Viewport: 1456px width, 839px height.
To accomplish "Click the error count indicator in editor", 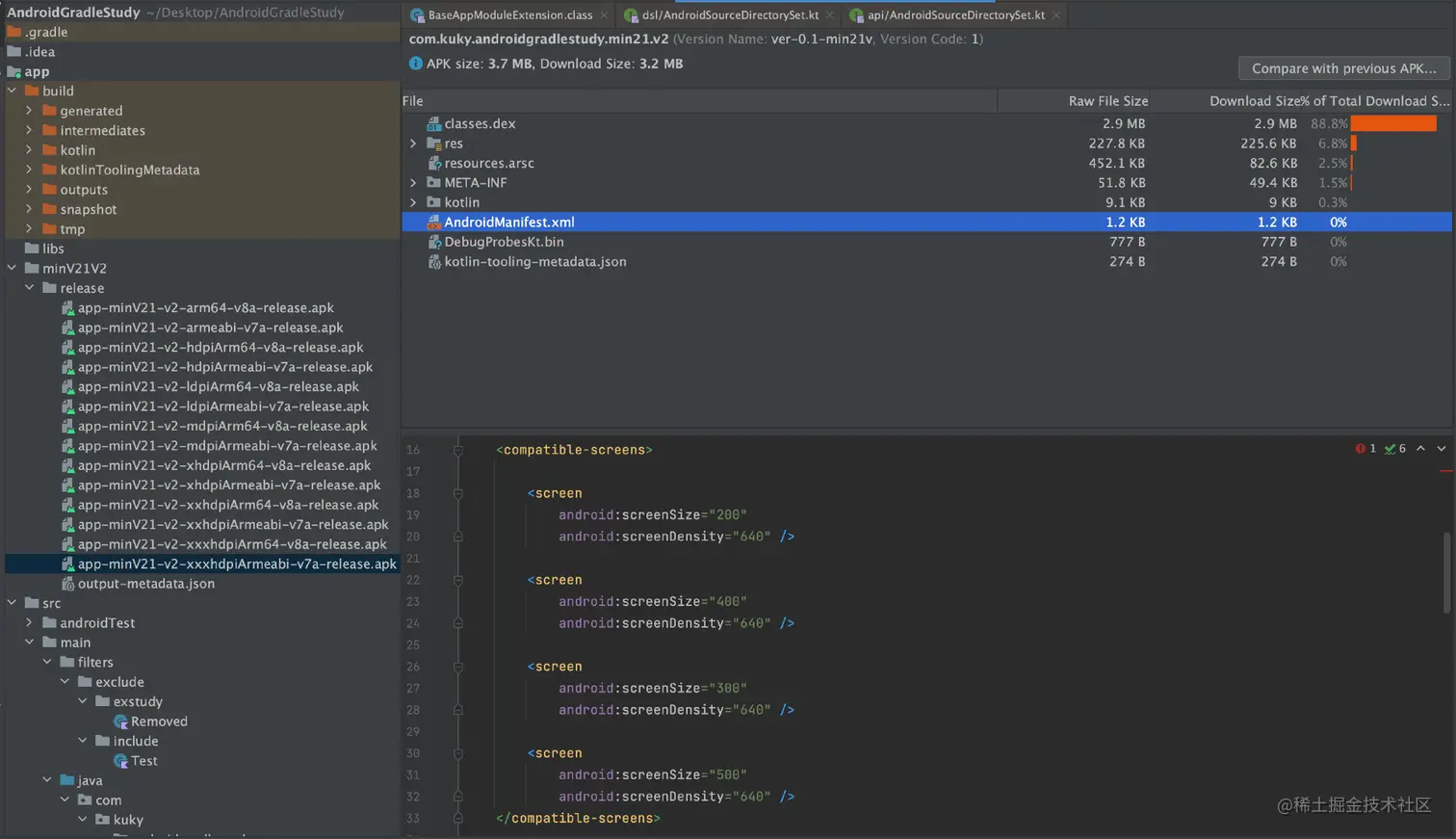I will [x=1365, y=449].
